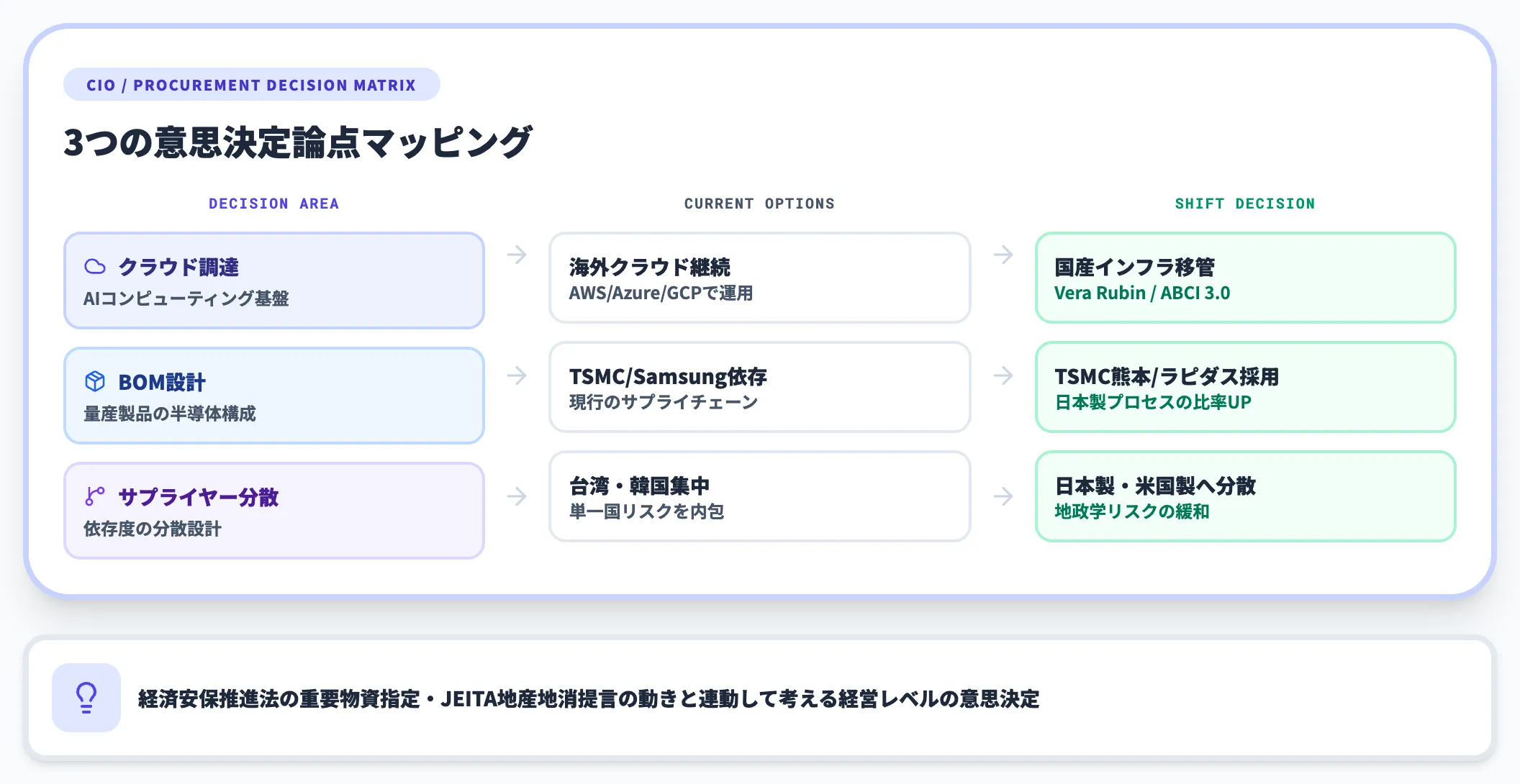Click the Vera Rubin / ABCI 3.0 text
This screenshot has width=1520, height=784.
tap(1142, 293)
